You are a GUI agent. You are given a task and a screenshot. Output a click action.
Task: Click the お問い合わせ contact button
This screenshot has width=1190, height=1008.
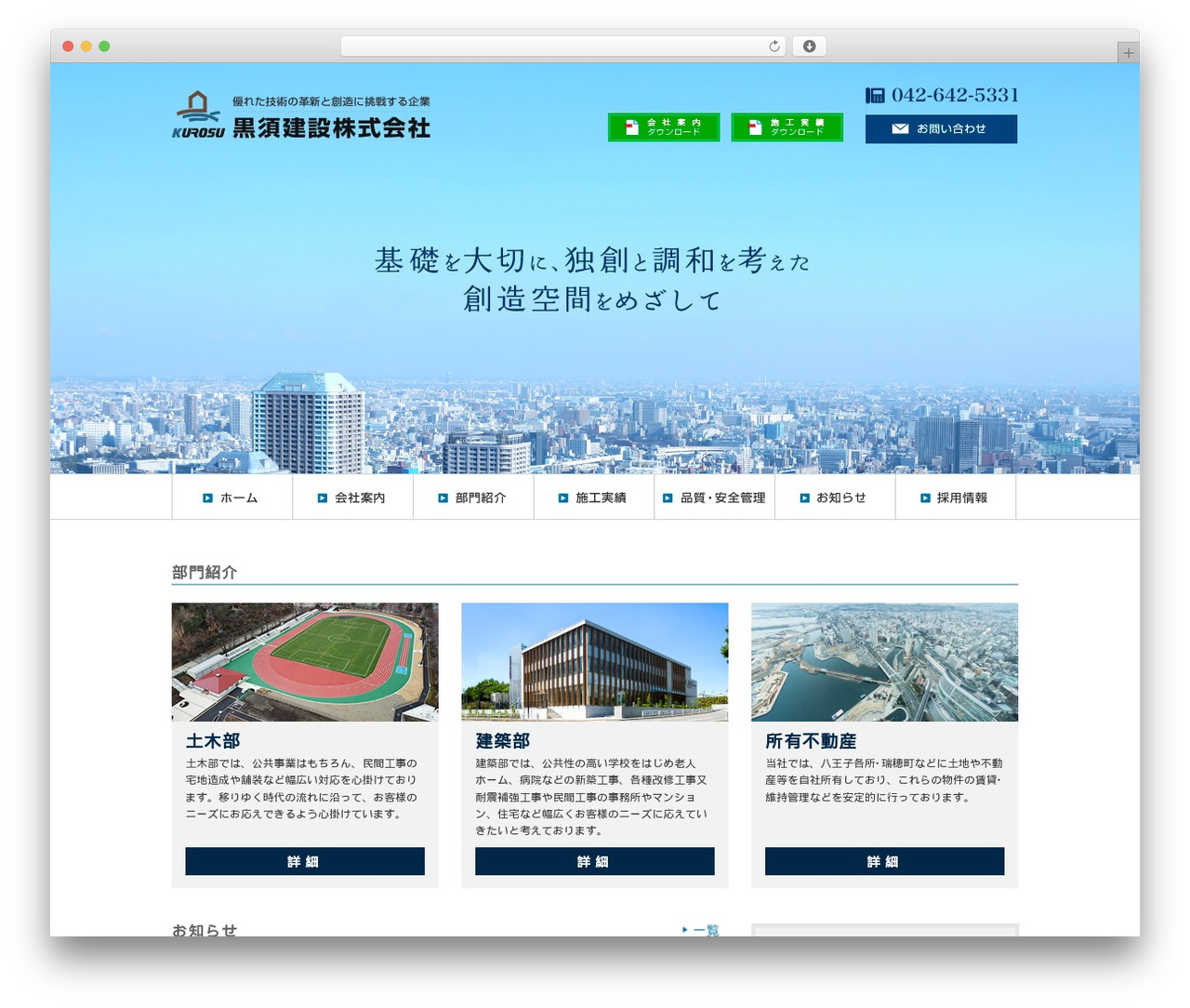tap(941, 129)
